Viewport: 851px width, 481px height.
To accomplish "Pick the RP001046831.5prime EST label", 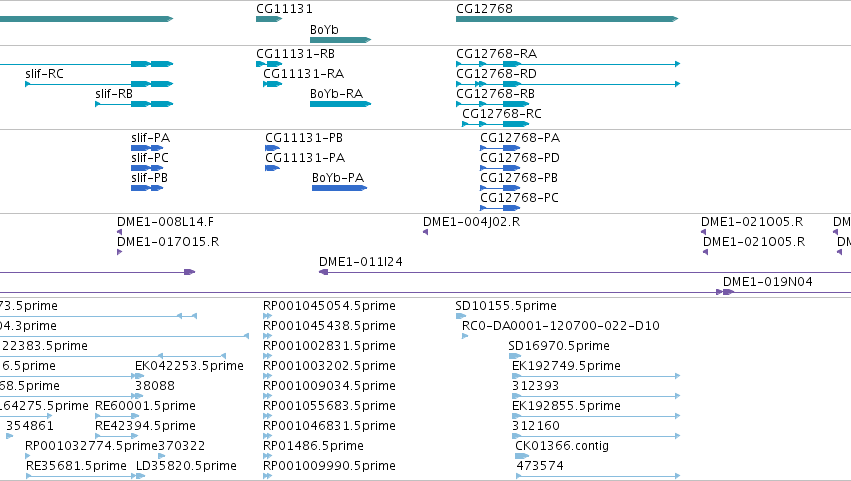I will pos(329,427).
